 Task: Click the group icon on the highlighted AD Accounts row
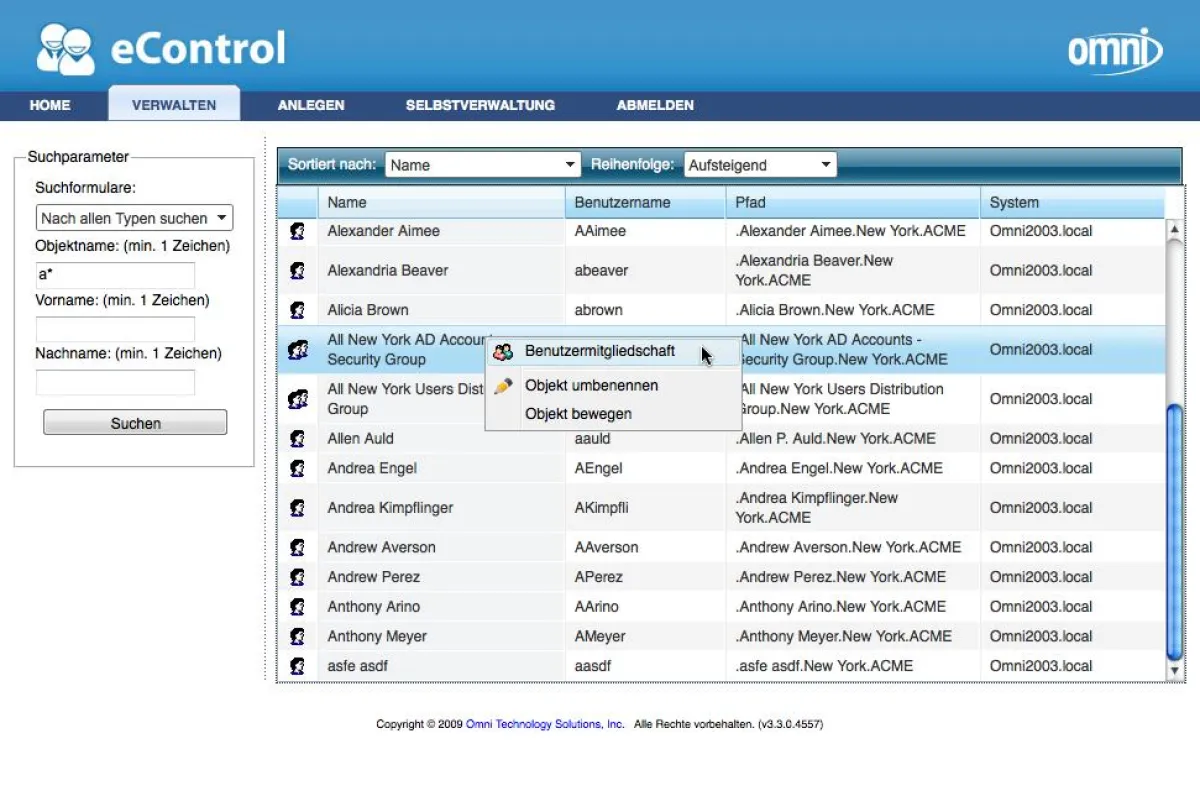click(296, 349)
